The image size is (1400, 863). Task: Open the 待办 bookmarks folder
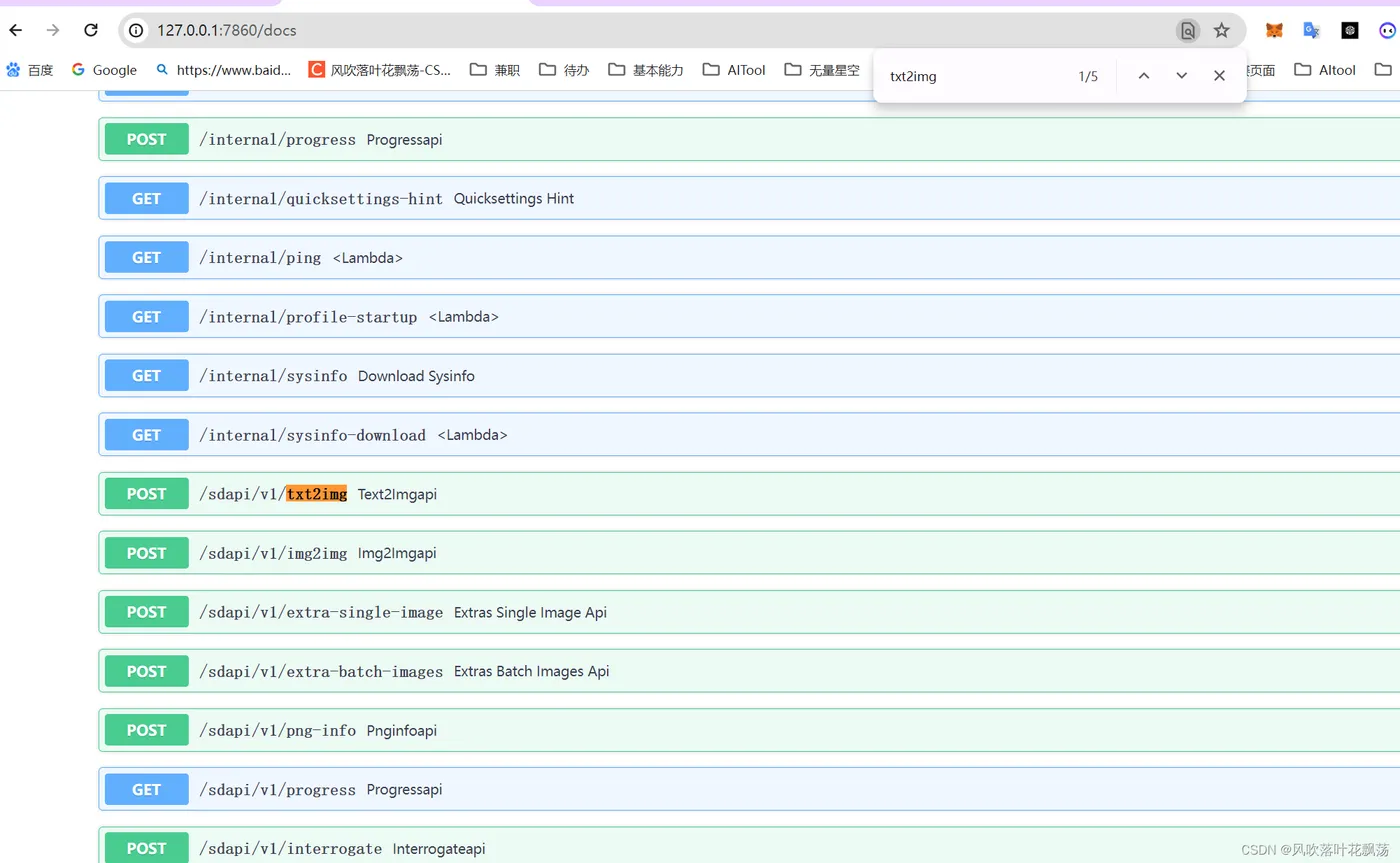click(x=564, y=70)
